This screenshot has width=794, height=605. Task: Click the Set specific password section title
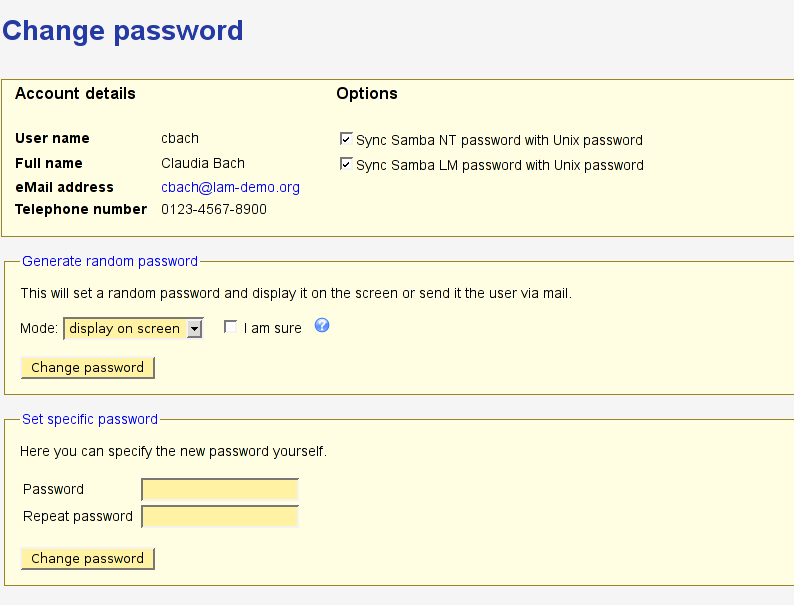pos(90,419)
